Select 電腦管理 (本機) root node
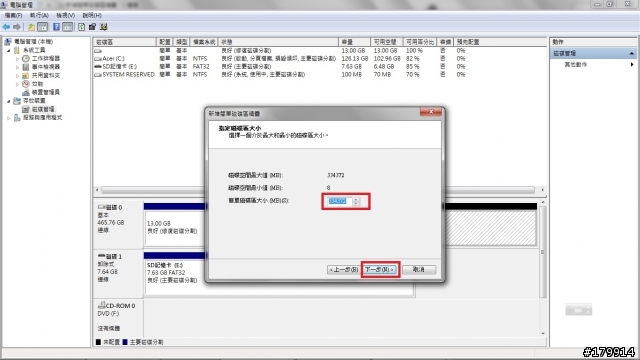 [x=33, y=42]
